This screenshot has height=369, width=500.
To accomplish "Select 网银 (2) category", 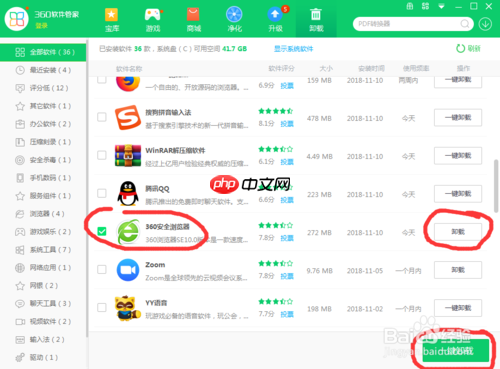I will [43, 286].
